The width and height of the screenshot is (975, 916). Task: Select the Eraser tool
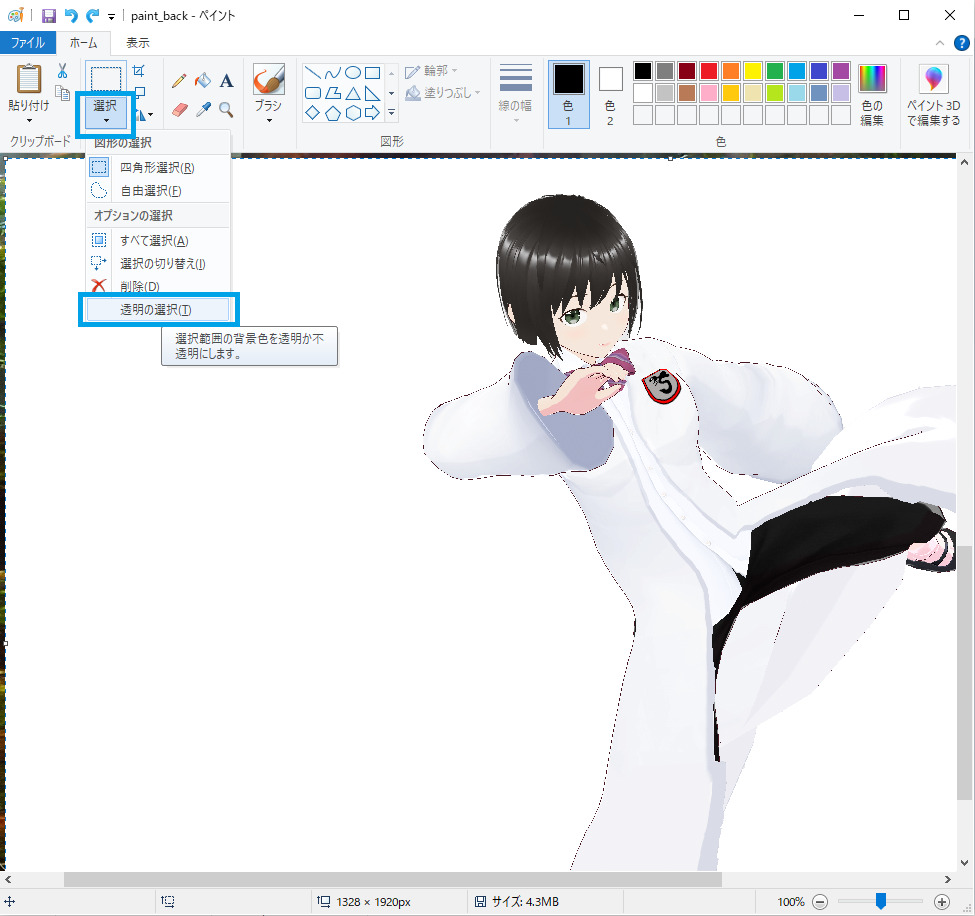pyautogui.click(x=179, y=110)
